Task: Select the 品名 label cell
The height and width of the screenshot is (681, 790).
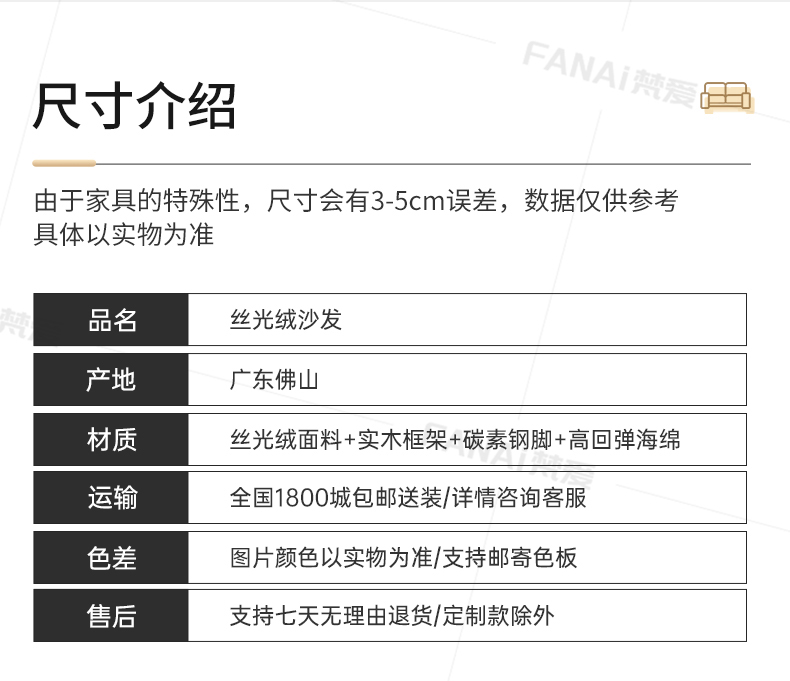Action: tap(111, 320)
